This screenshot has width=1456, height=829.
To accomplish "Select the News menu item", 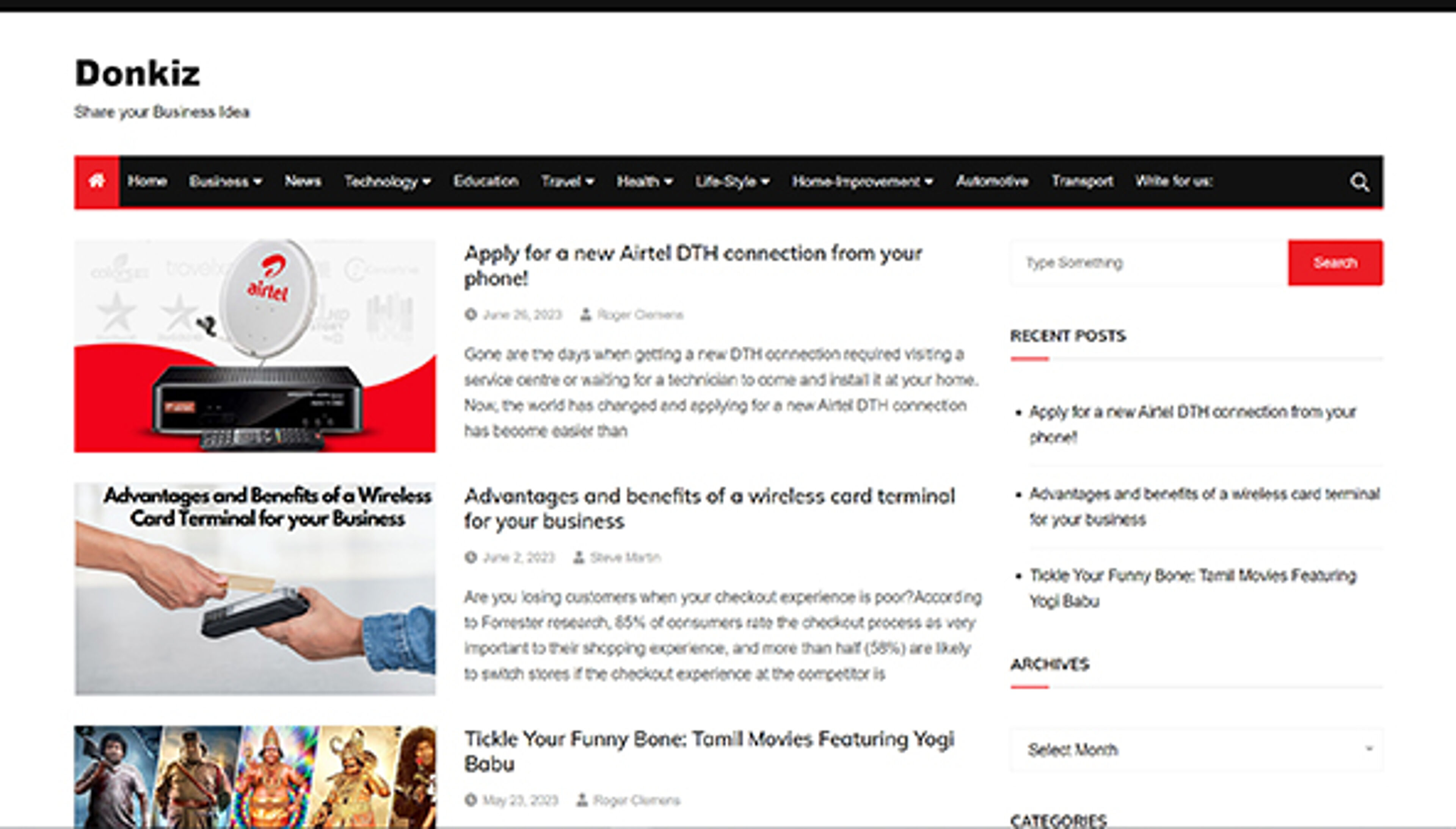I will (303, 182).
